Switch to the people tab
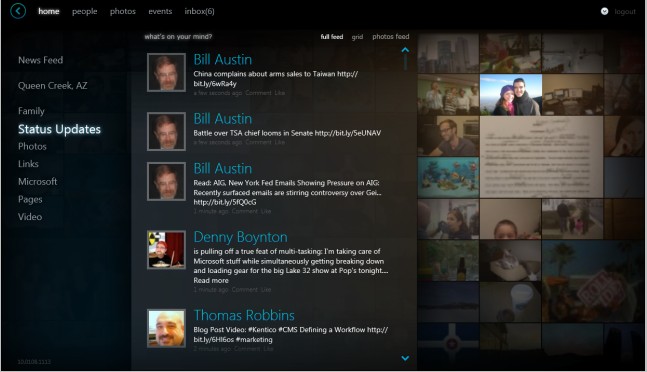The width and height of the screenshot is (647, 372). point(85,11)
